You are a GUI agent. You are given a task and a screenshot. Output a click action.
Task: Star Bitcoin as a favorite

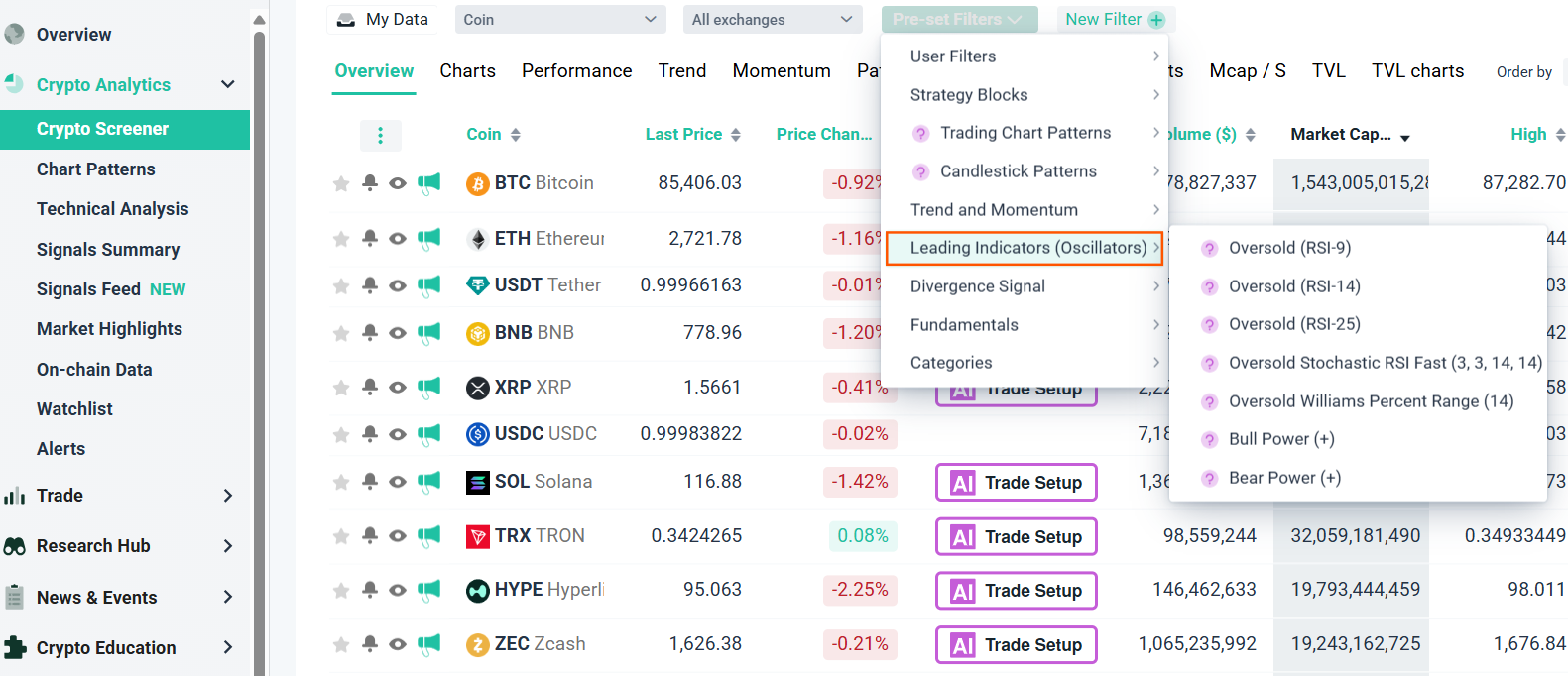pos(341,183)
